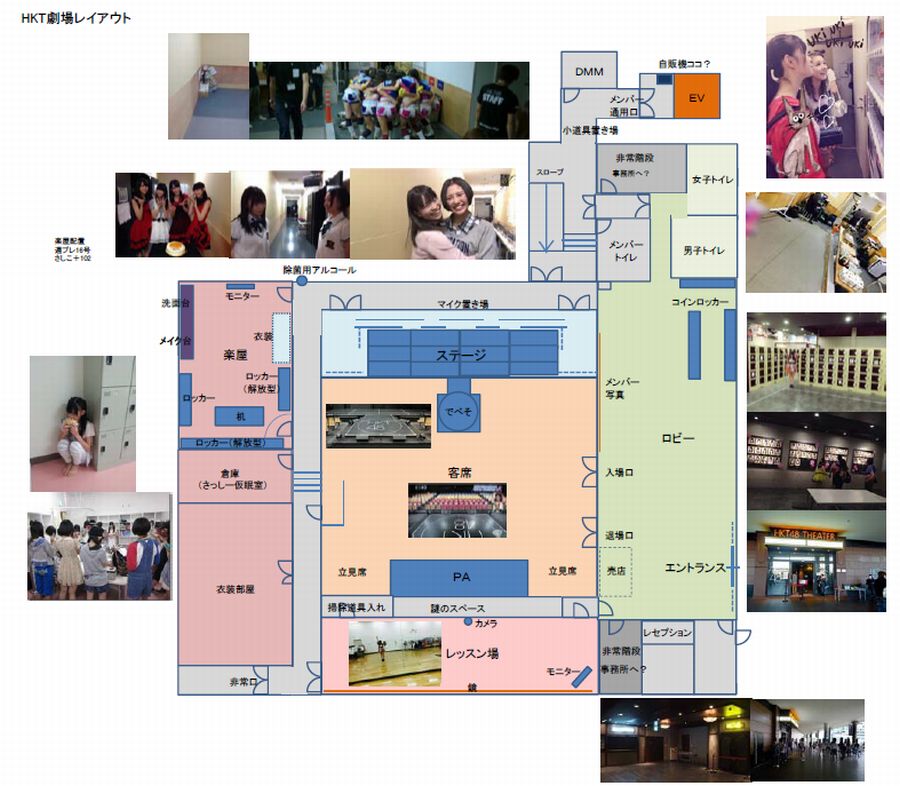Click the メイク台 label
This screenshot has width=900, height=786.
[176, 340]
